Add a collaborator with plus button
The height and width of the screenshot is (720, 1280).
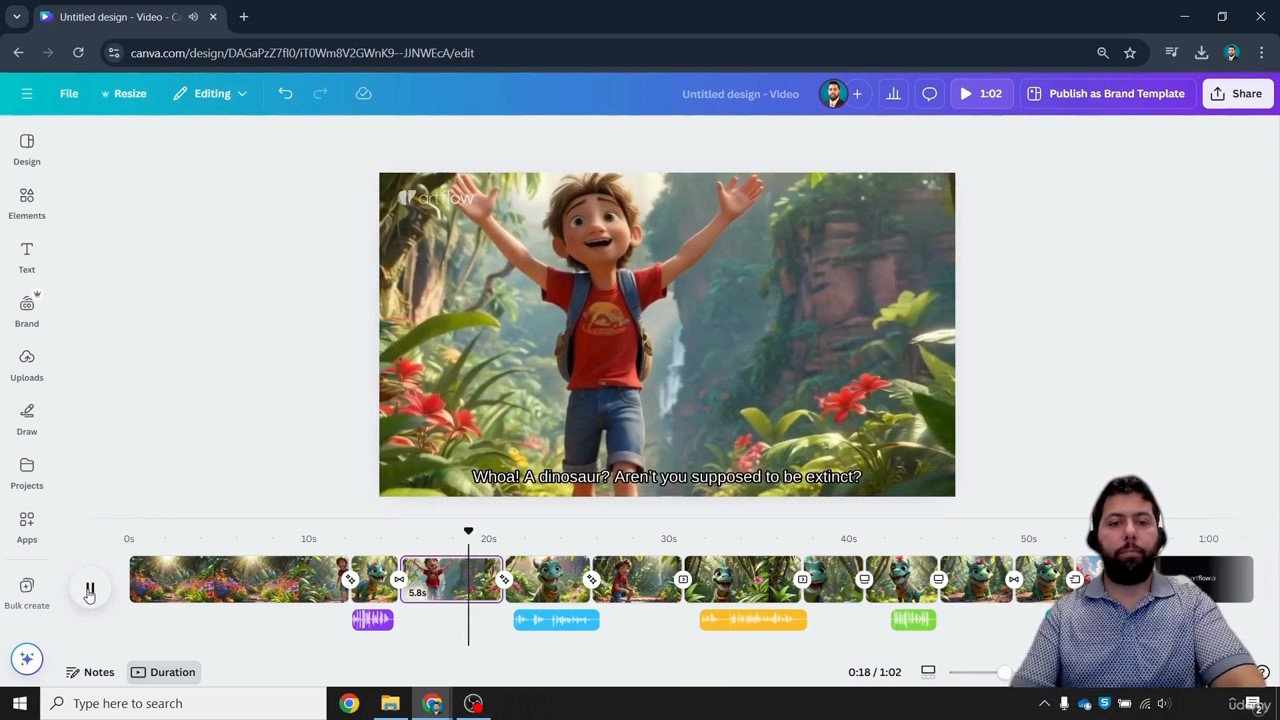point(857,94)
